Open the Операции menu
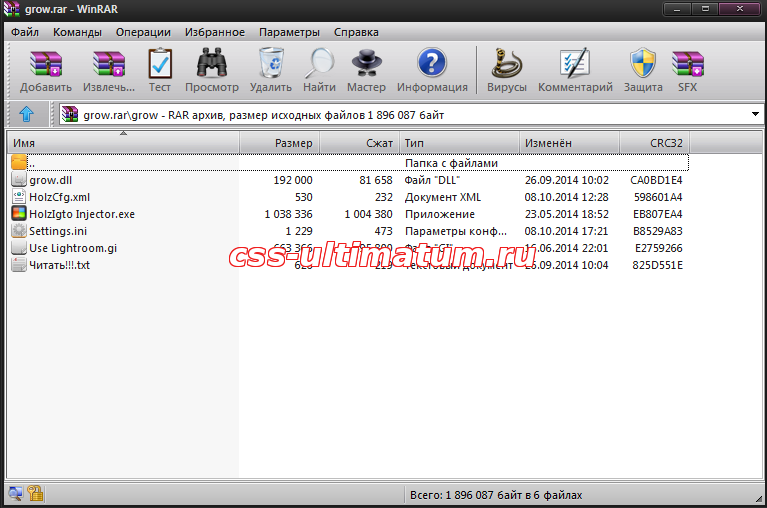767x508 pixels. pyautogui.click(x=143, y=32)
